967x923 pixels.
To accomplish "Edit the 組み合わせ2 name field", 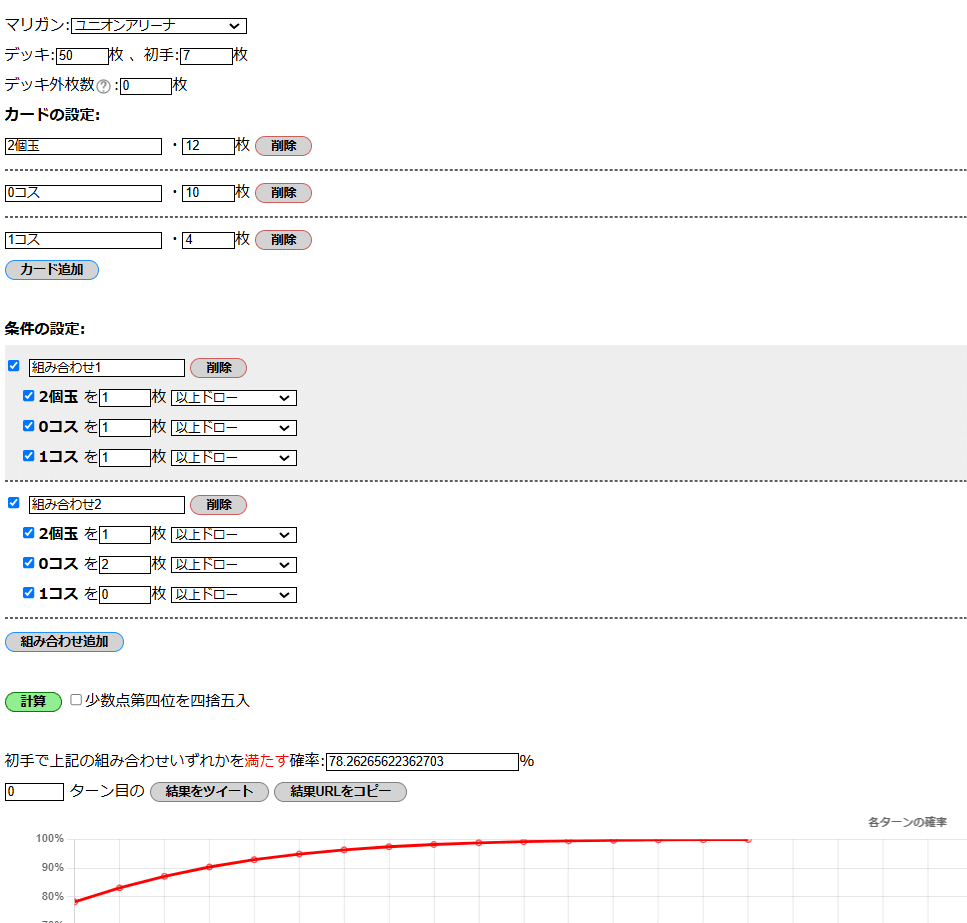I will coord(107,505).
